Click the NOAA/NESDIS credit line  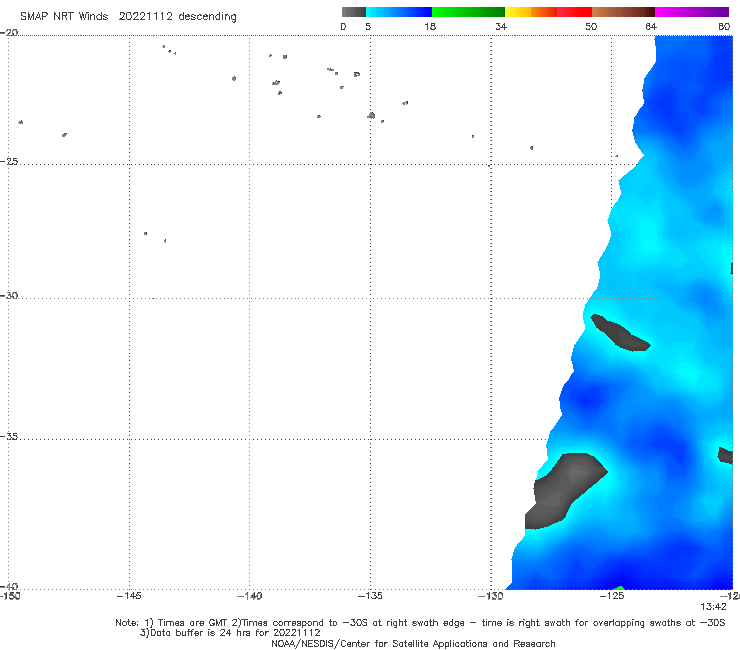pos(413,644)
